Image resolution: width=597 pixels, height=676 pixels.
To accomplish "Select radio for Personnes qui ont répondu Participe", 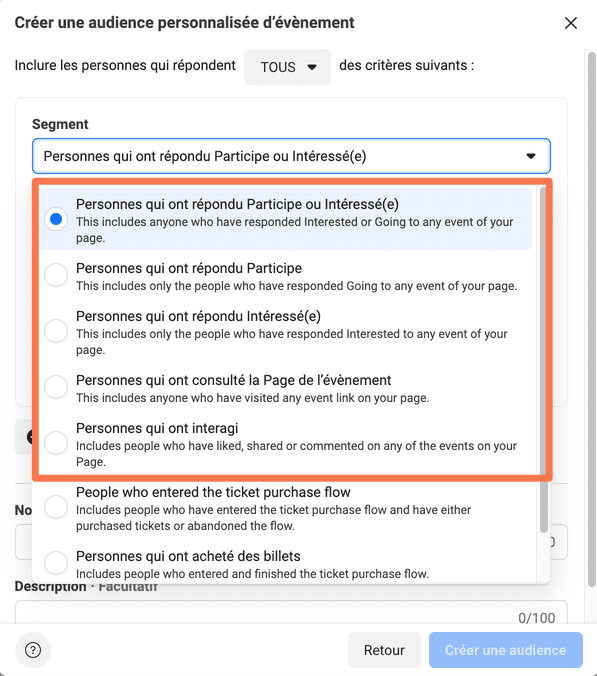I will point(56,275).
